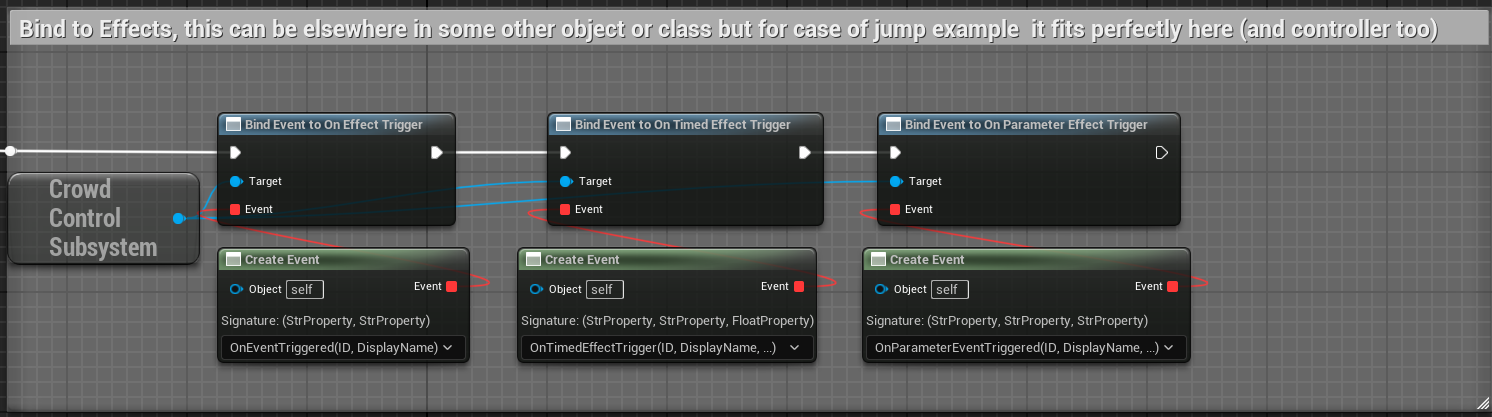
Task: Click the self field on third Create Event node
Action: pos(949,290)
